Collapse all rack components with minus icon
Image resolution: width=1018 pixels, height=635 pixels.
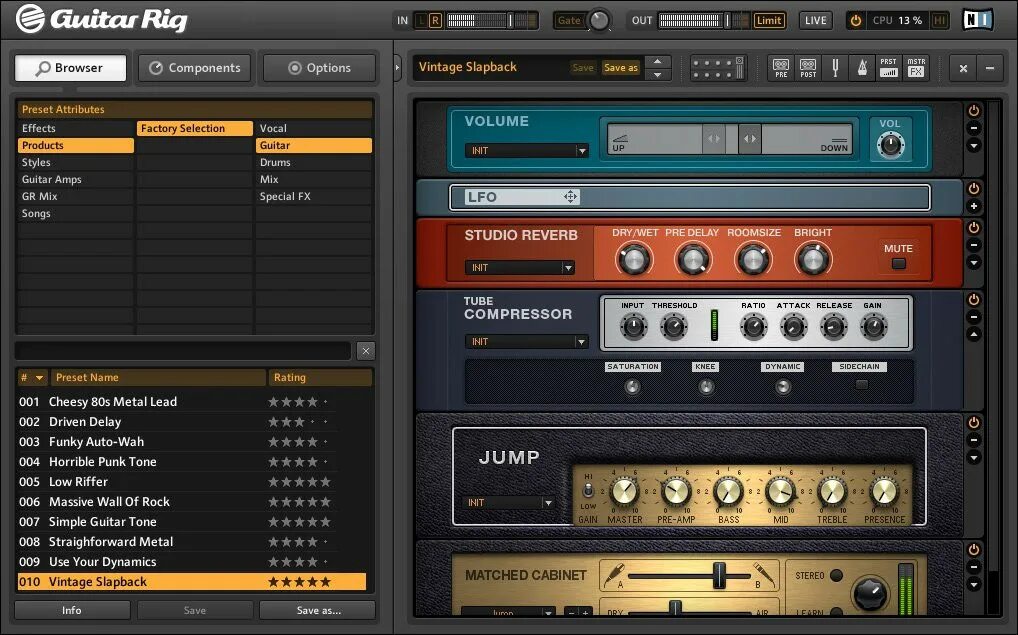tap(990, 68)
